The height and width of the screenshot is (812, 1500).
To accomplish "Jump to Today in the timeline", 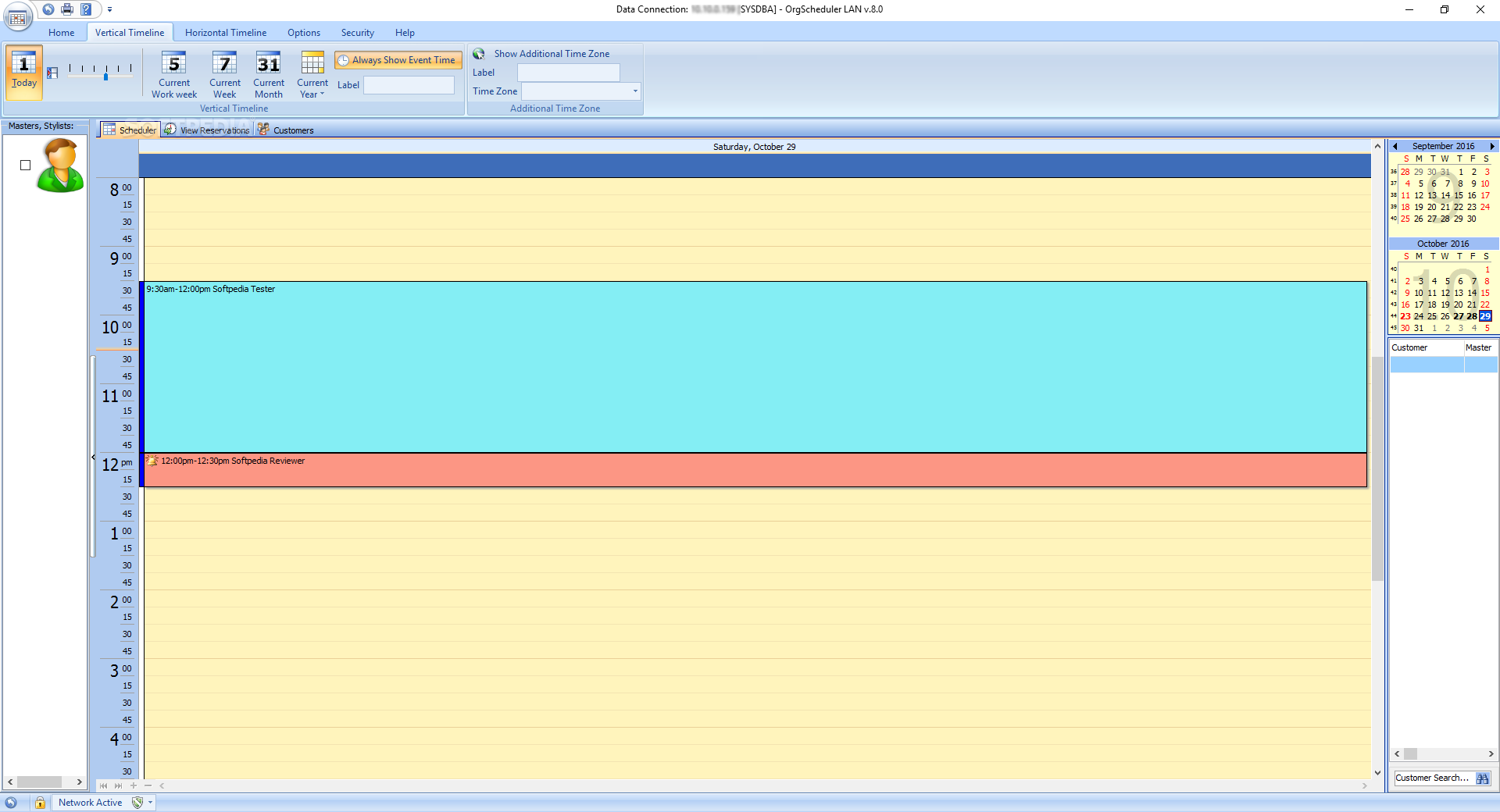I will point(24,73).
